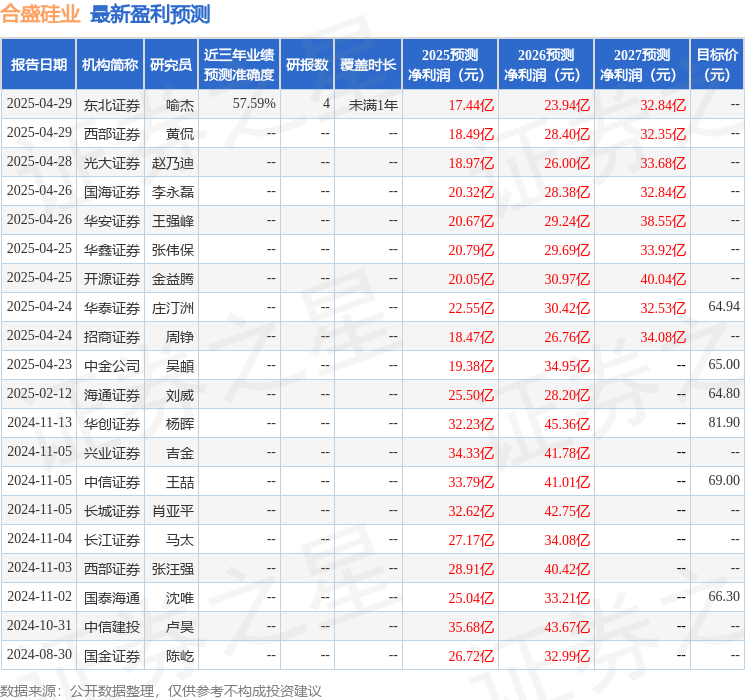Select 国金证券 institution cell
Image resolution: width=745 pixels, height=700 pixels.
tap(112, 656)
